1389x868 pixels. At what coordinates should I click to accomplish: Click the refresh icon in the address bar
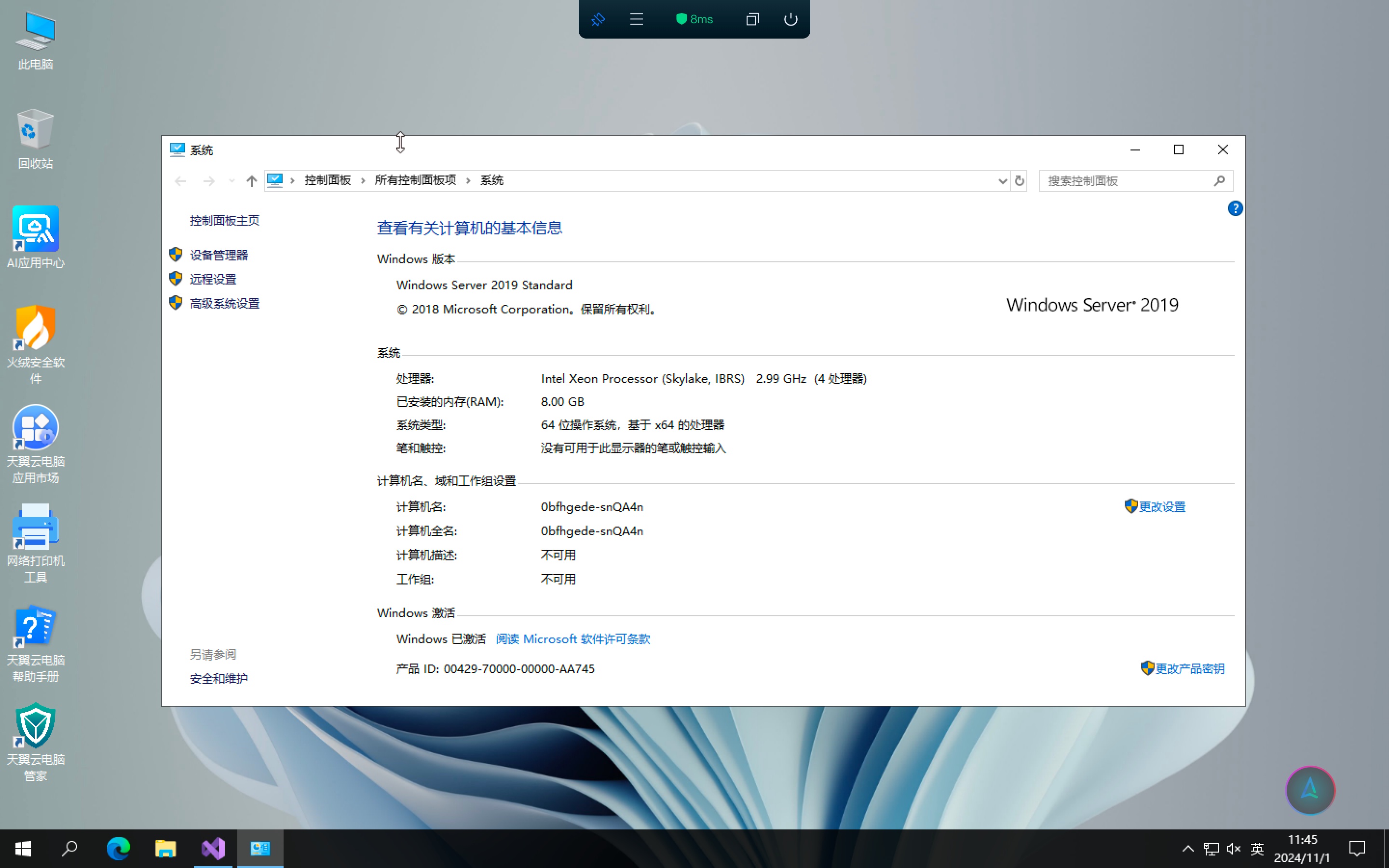click(1020, 181)
